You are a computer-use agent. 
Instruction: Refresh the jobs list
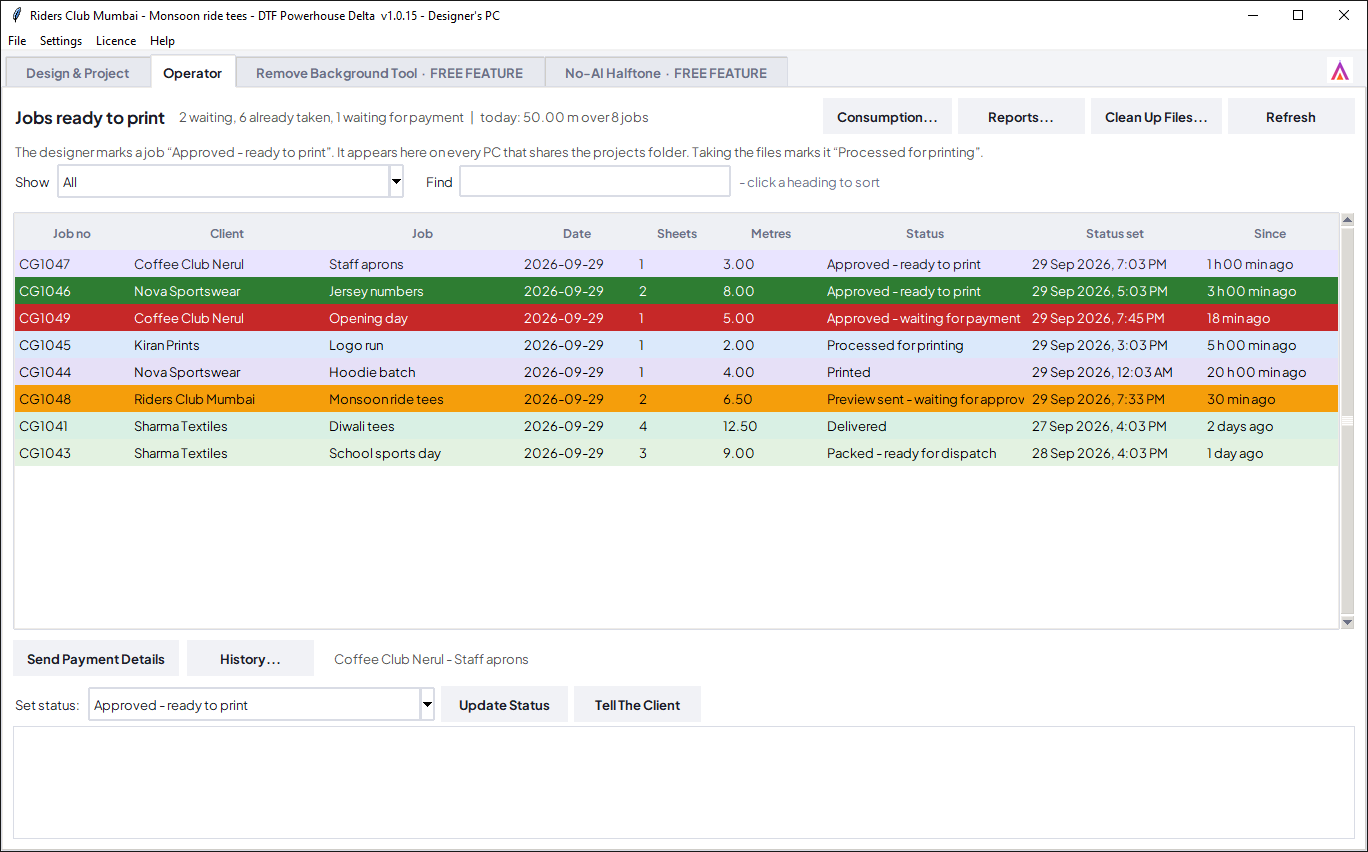pos(1291,117)
